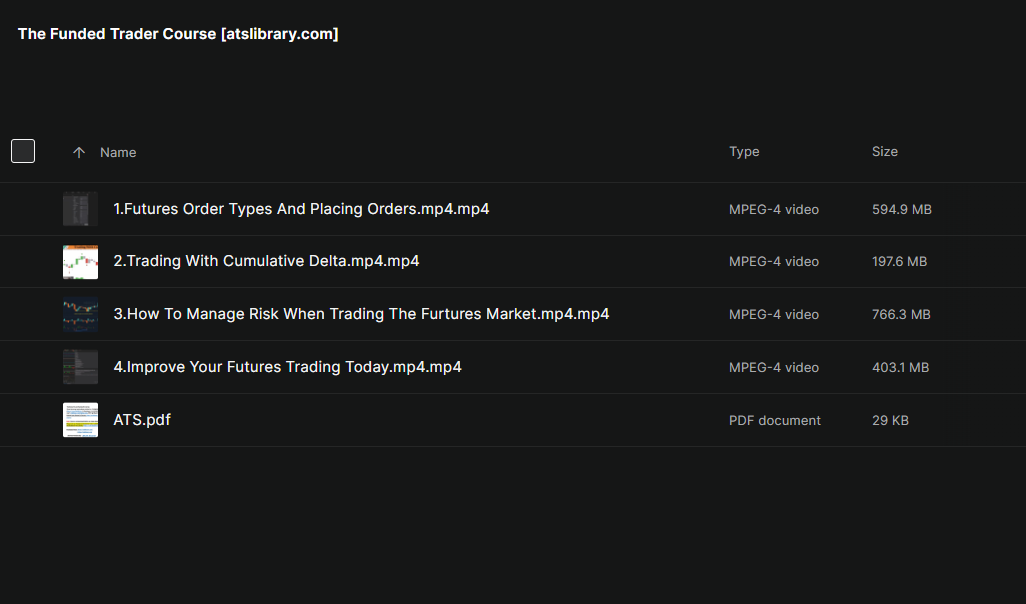Viewport: 1026px width, 604px height.
Task: Open thumbnail of Trading With Cumulative Delta video
Action: tap(80, 262)
